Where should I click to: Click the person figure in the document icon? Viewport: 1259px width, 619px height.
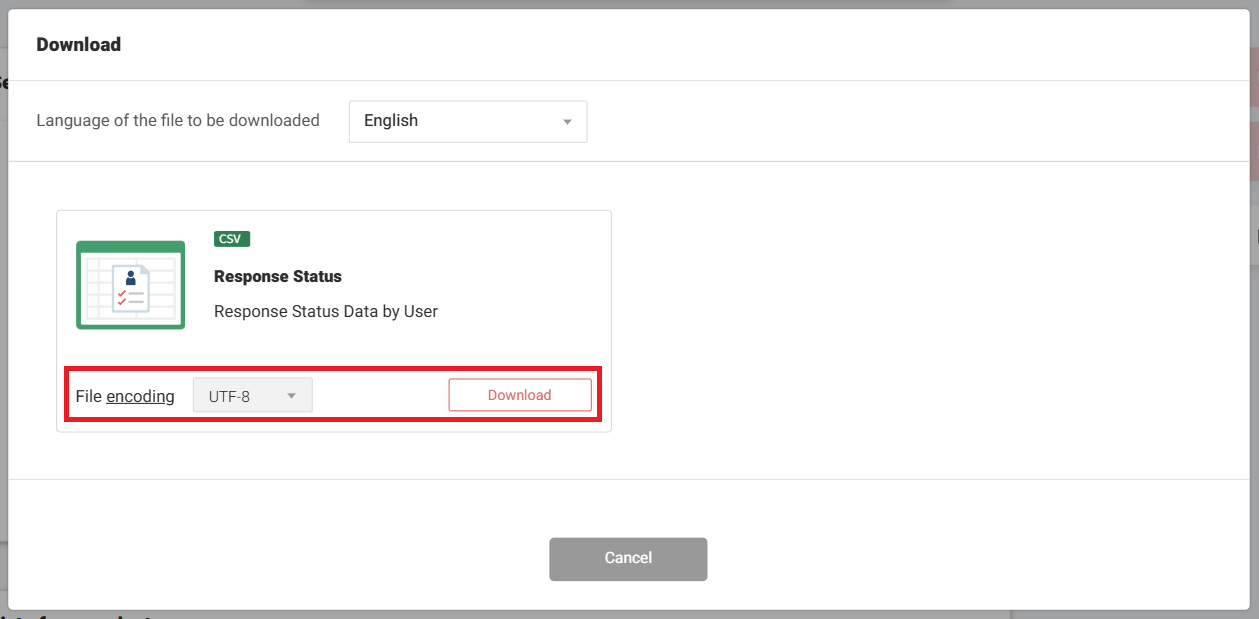(x=131, y=277)
